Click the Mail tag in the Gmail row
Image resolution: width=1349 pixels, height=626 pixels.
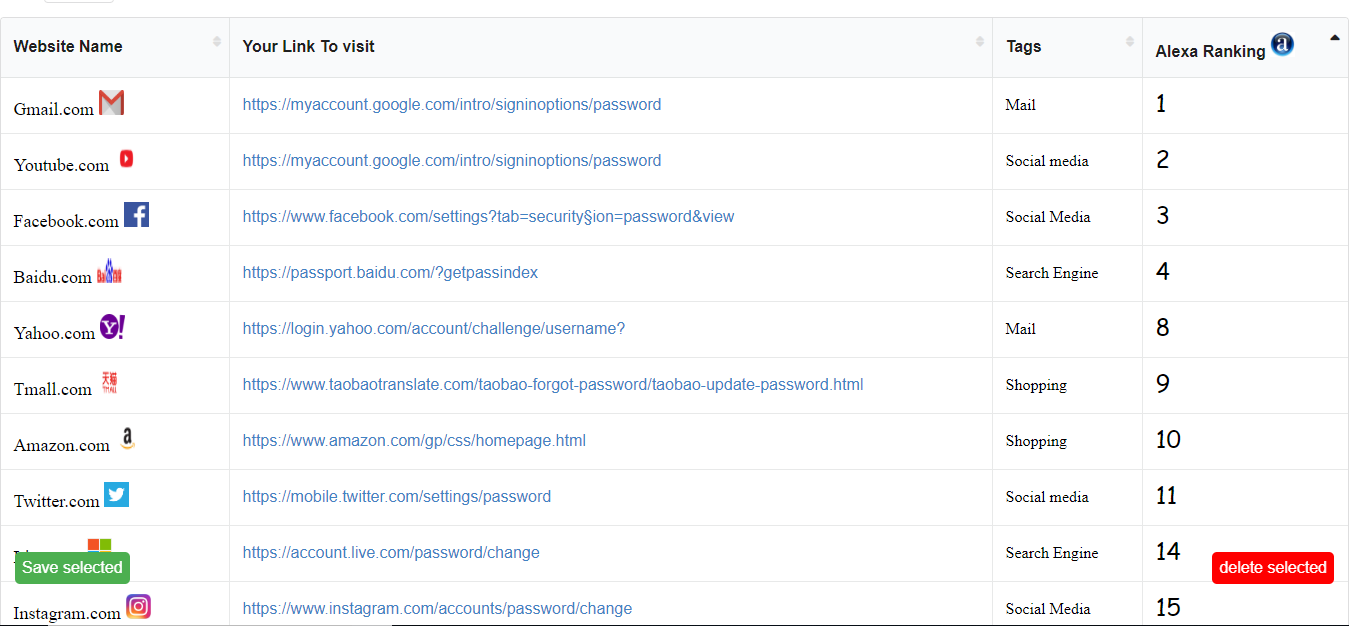pos(1020,104)
